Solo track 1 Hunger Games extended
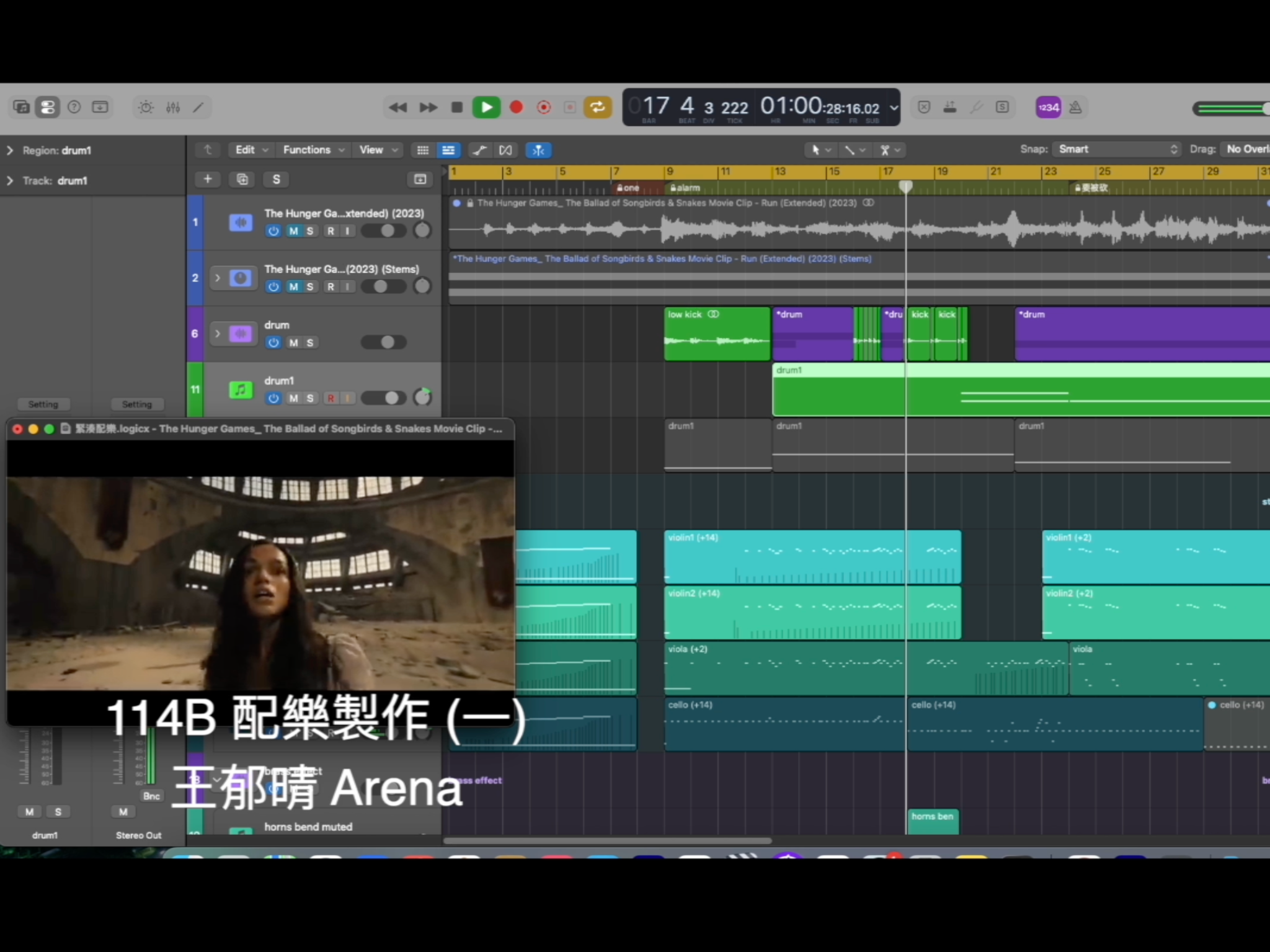 pyautogui.click(x=310, y=231)
